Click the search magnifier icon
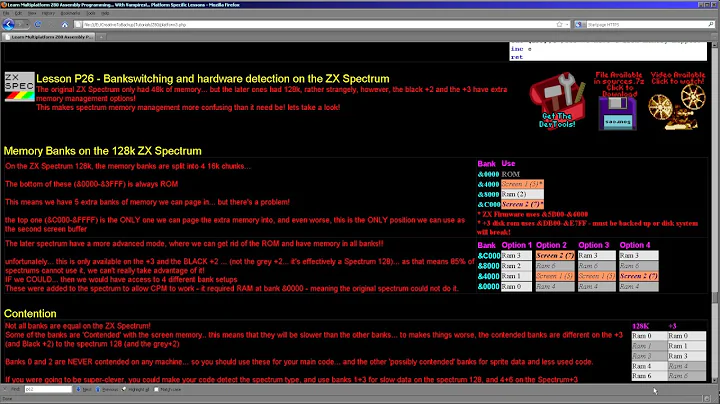720x404 pixels. point(711,24)
